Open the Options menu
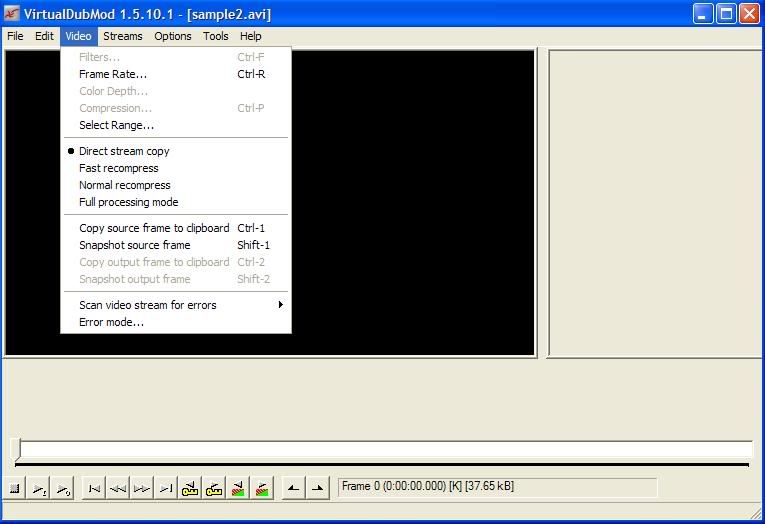The height and width of the screenshot is (524, 765). [173, 36]
